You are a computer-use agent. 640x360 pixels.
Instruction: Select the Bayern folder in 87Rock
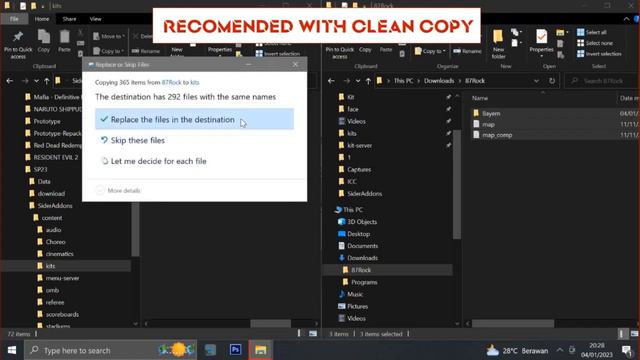point(491,113)
